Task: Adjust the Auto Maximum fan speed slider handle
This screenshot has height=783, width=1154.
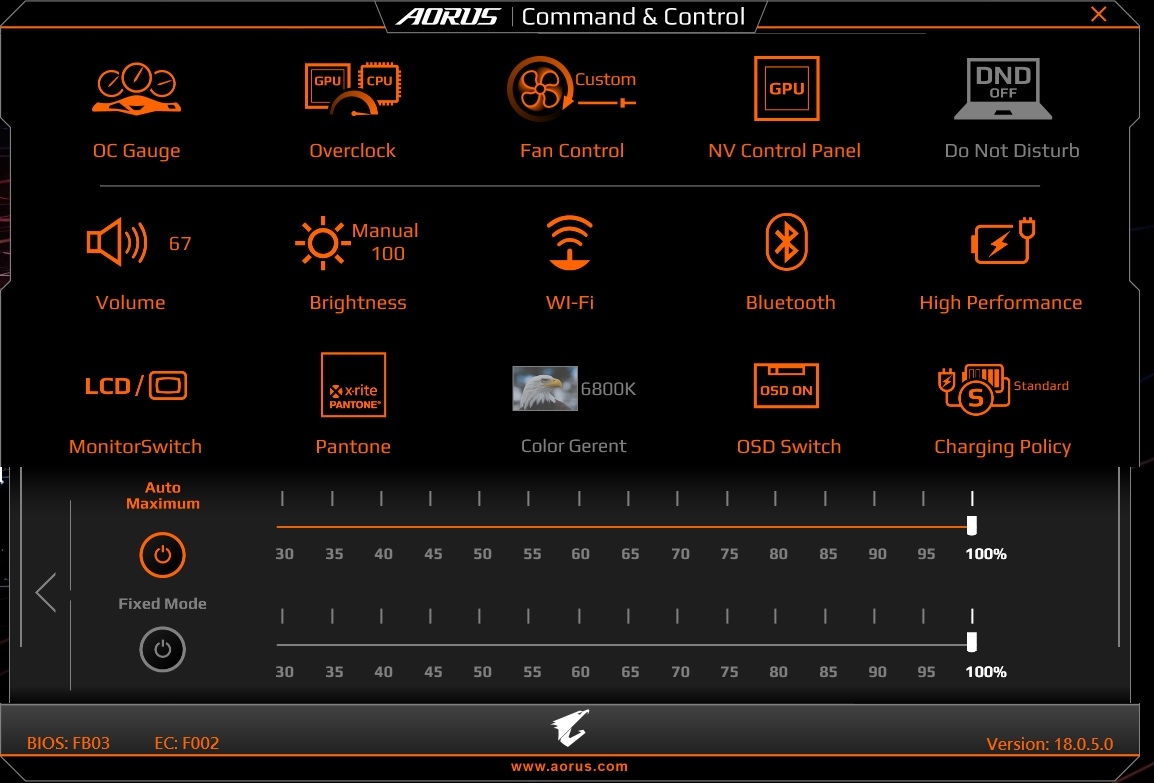Action: point(971,525)
